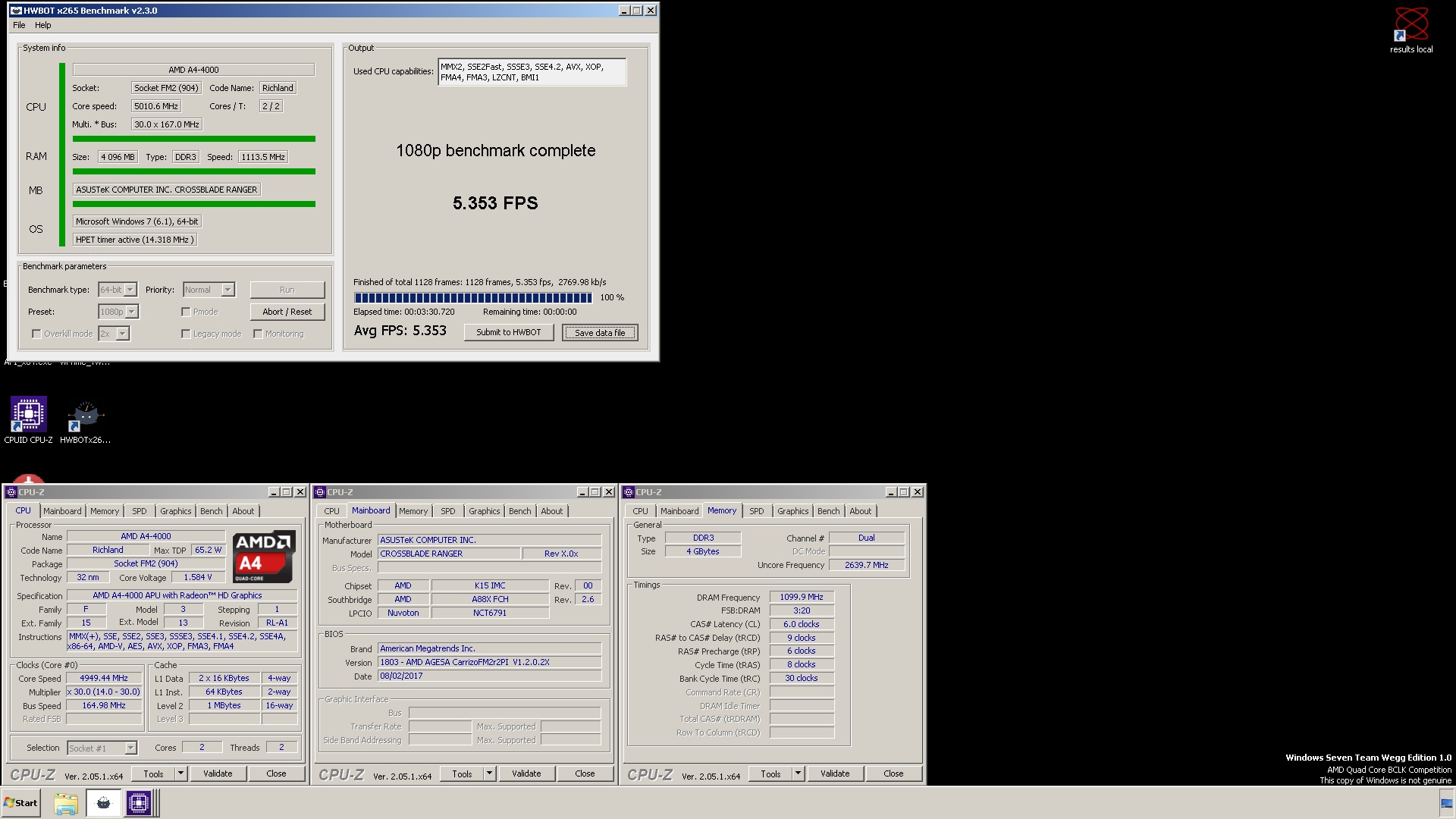Click the Multi * Bus 30.0 x 167.0 field
The height and width of the screenshot is (819, 1456).
point(167,124)
